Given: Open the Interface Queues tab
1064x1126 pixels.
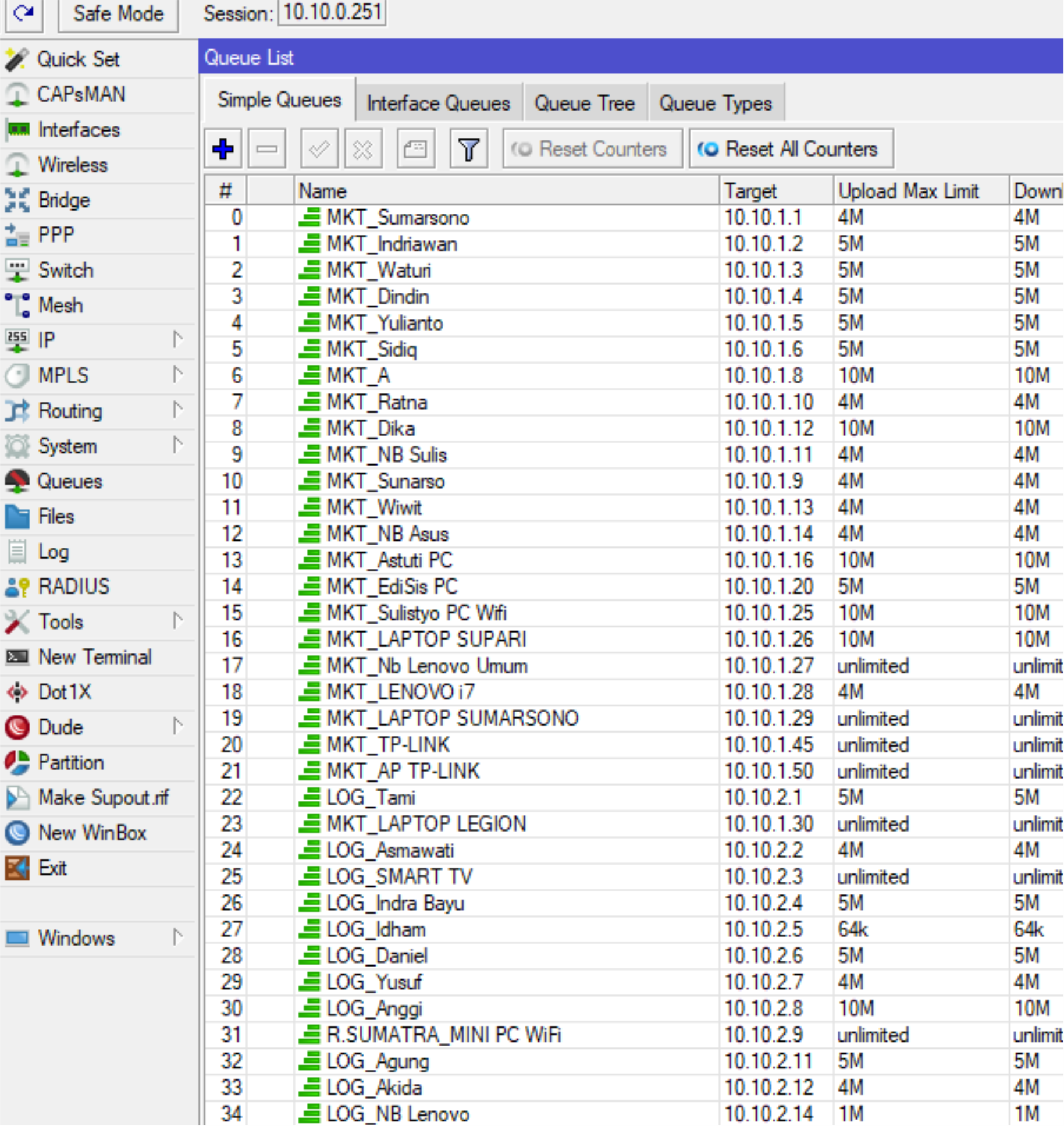Looking at the screenshot, I should (437, 103).
